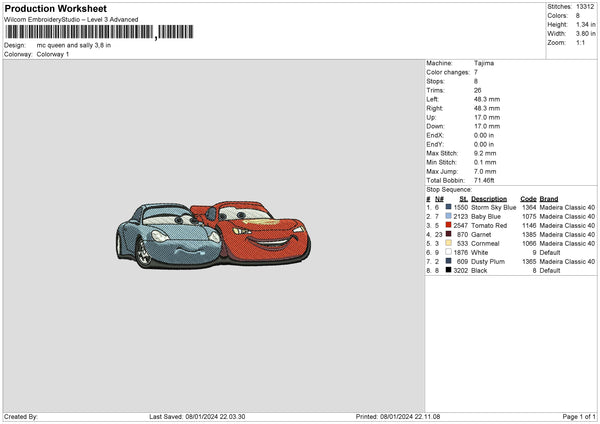The height and width of the screenshot is (424, 600).
Task: Click the 'Up:' label
Action: tap(431, 117)
